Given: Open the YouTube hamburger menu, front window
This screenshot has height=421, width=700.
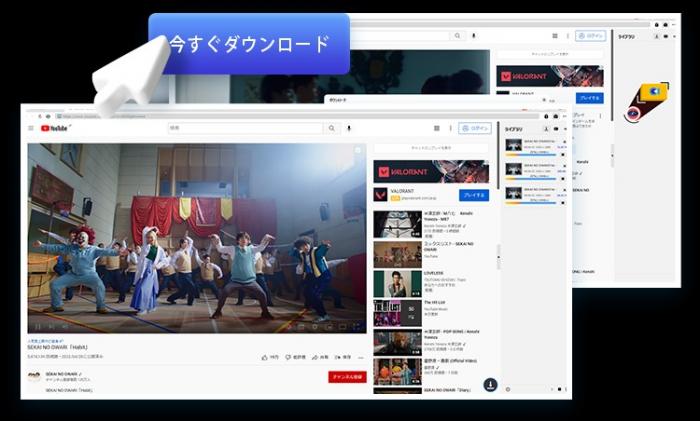Looking at the screenshot, I should pos(31,128).
